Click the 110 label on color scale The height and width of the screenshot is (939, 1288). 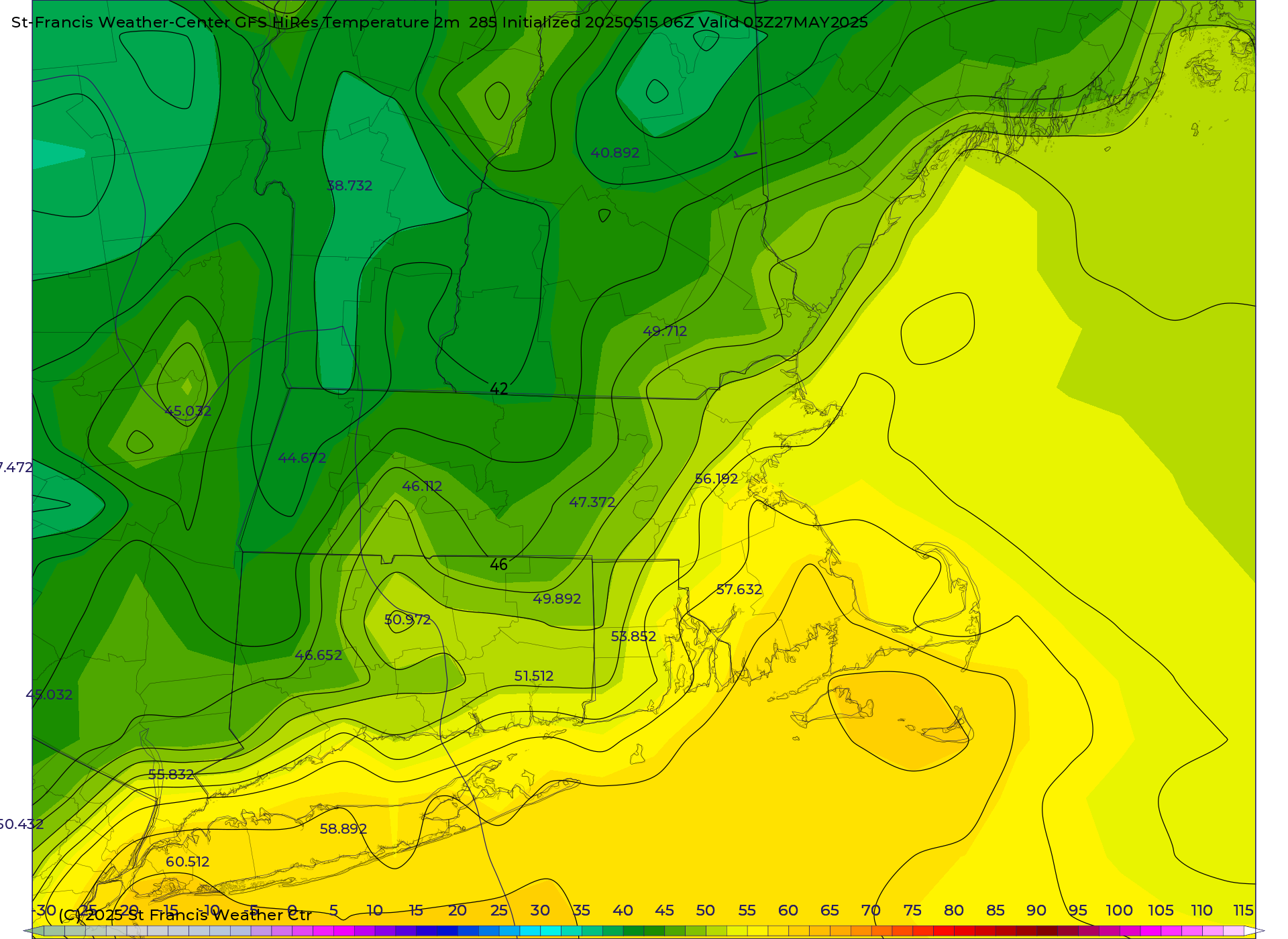point(1202,910)
